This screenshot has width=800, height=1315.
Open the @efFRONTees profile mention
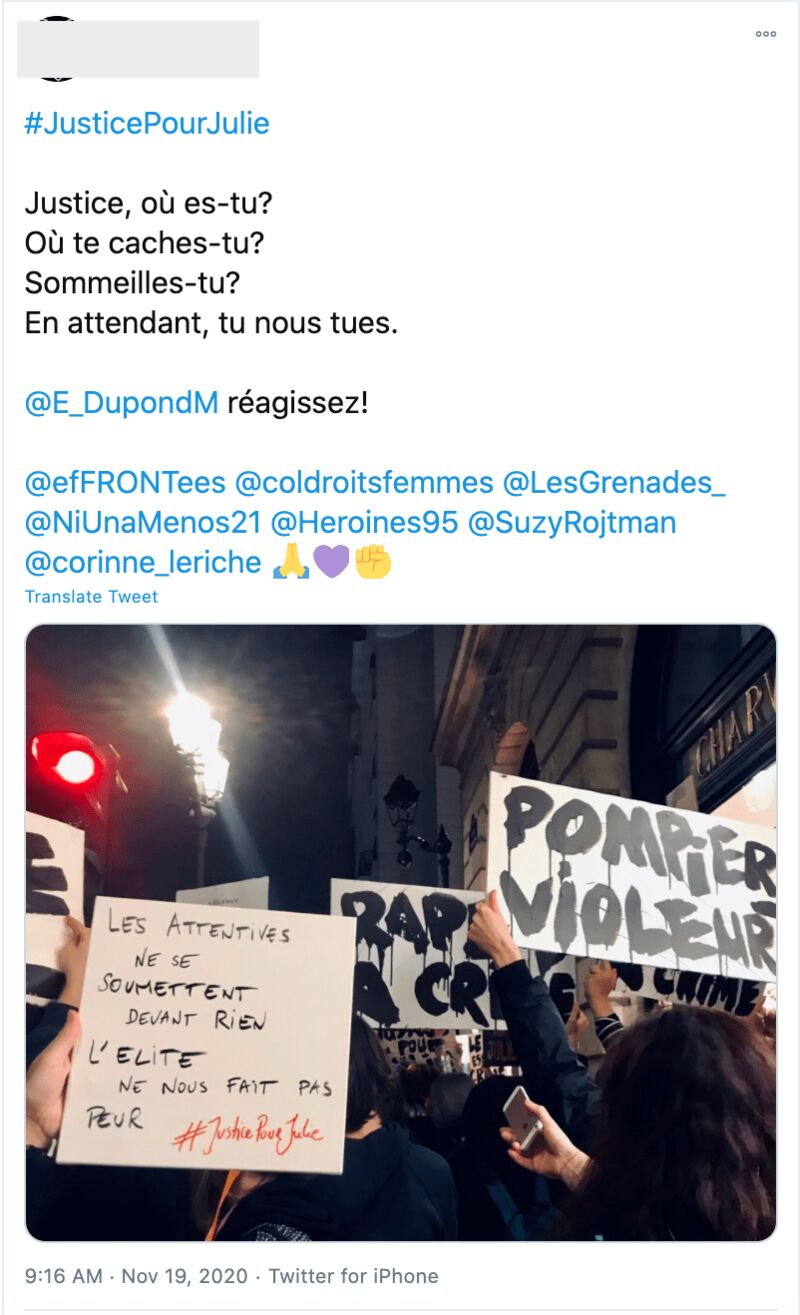125,483
